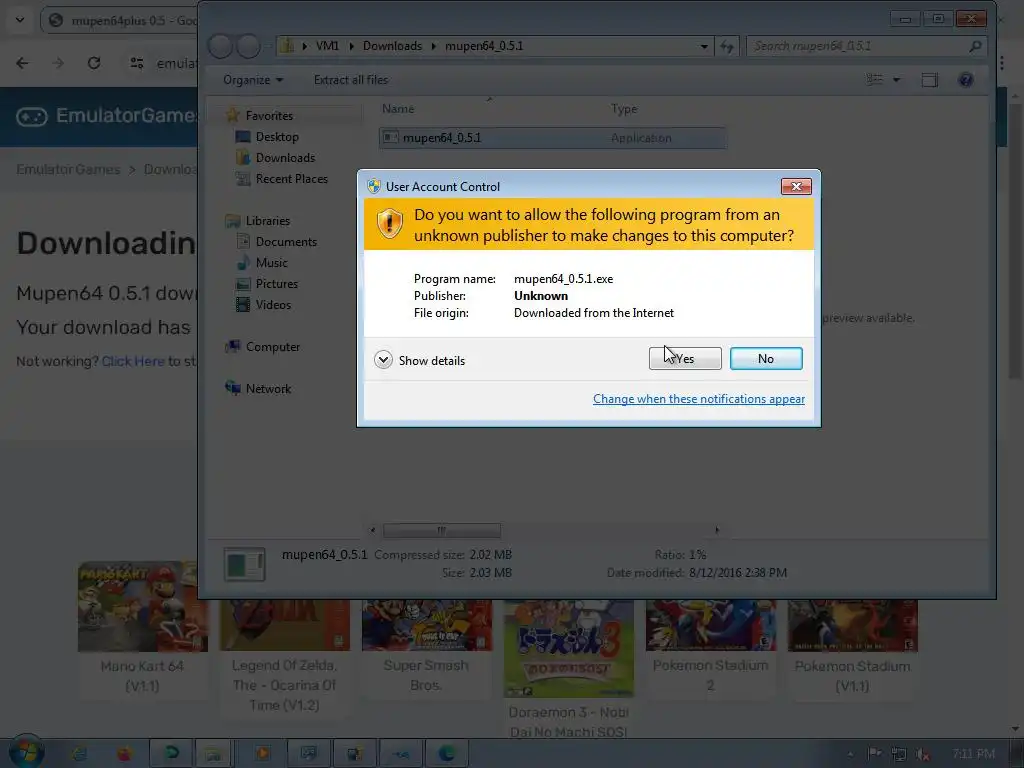This screenshot has height=768, width=1024.
Task: Click the Explorer search magnifier icon
Action: click(x=976, y=46)
